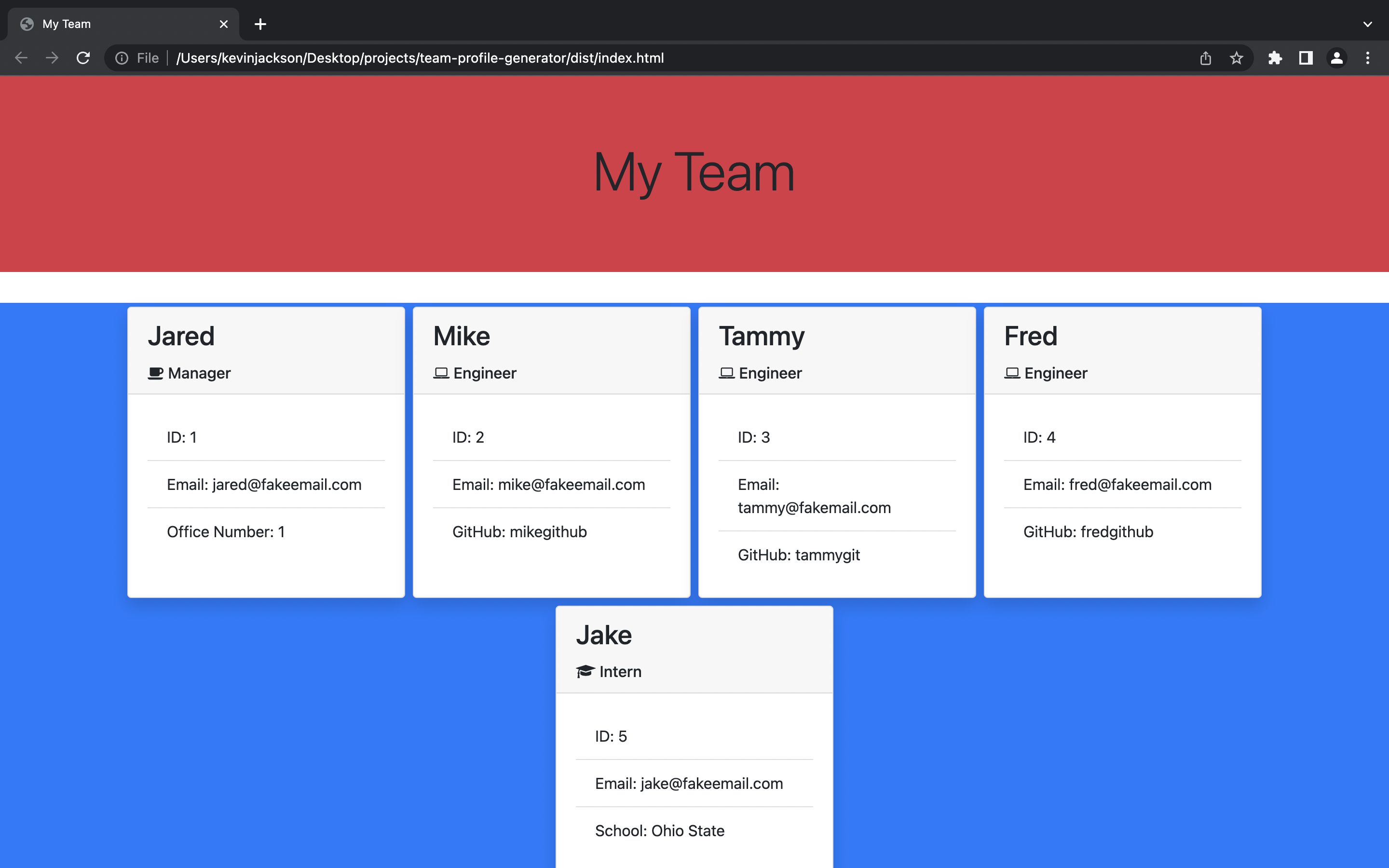Open a new browser tab
The width and height of the screenshot is (1389, 868).
[260, 24]
